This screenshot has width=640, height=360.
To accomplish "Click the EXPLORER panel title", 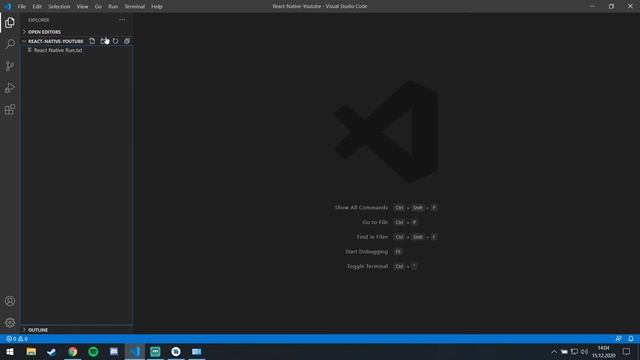I will [x=39, y=20].
